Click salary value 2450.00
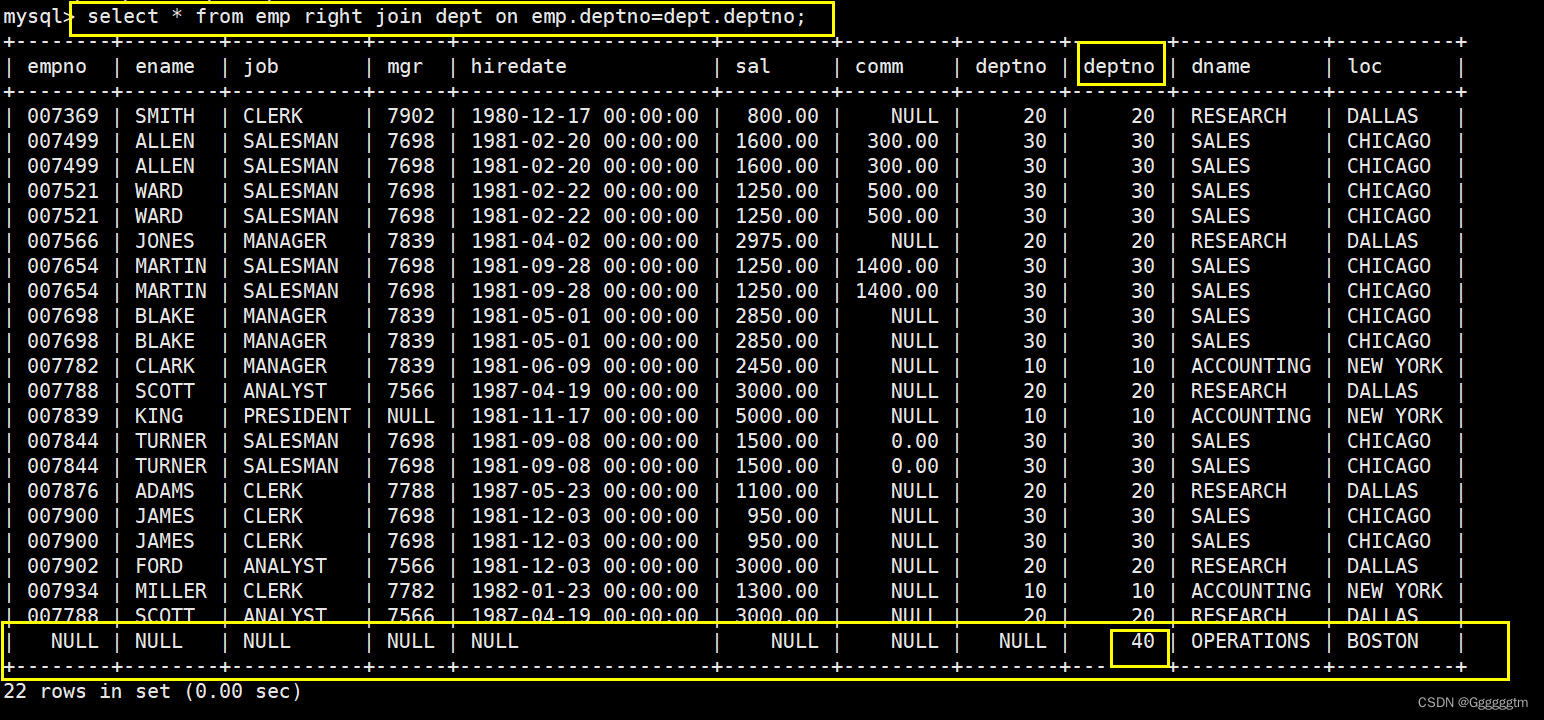Viewport: 1544px width, 720px height. click(x=777, y=366)
